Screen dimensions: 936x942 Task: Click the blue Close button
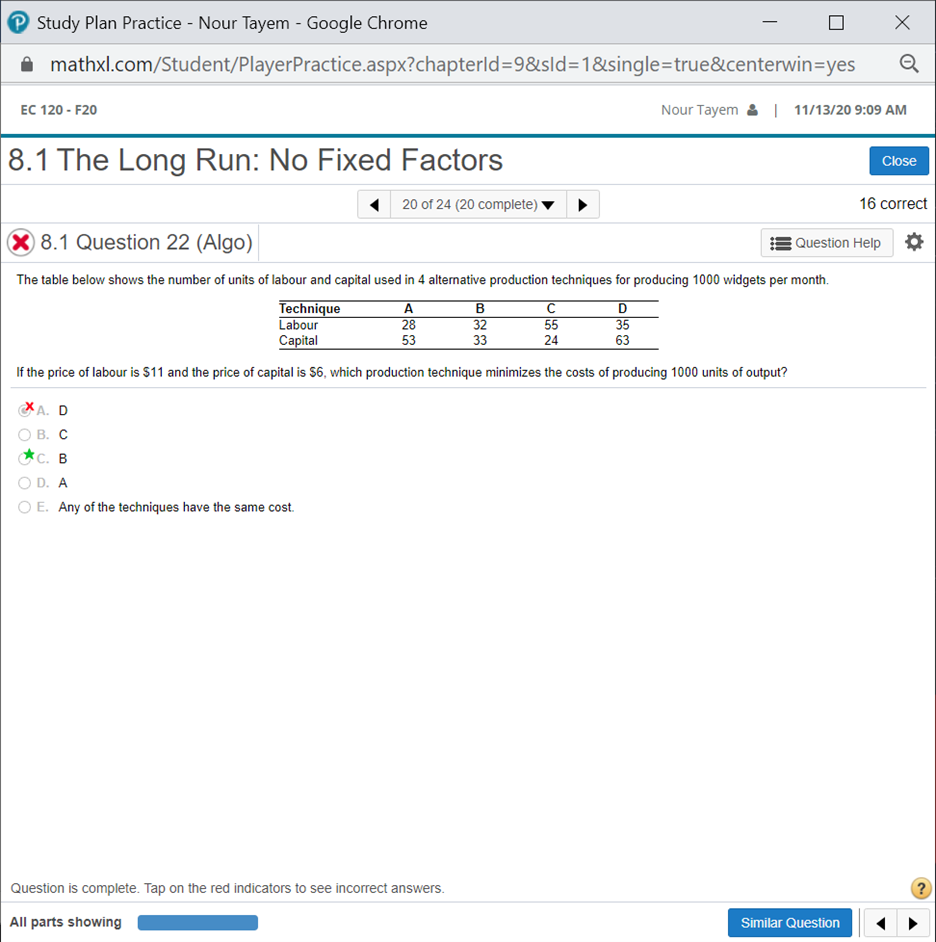pyautogui.click(x=899, y=161)
